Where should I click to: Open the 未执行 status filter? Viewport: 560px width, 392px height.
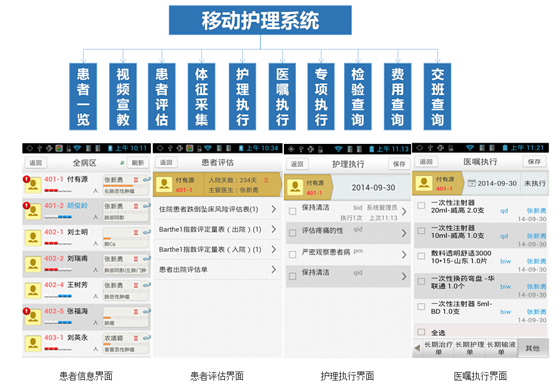point(534,183)
